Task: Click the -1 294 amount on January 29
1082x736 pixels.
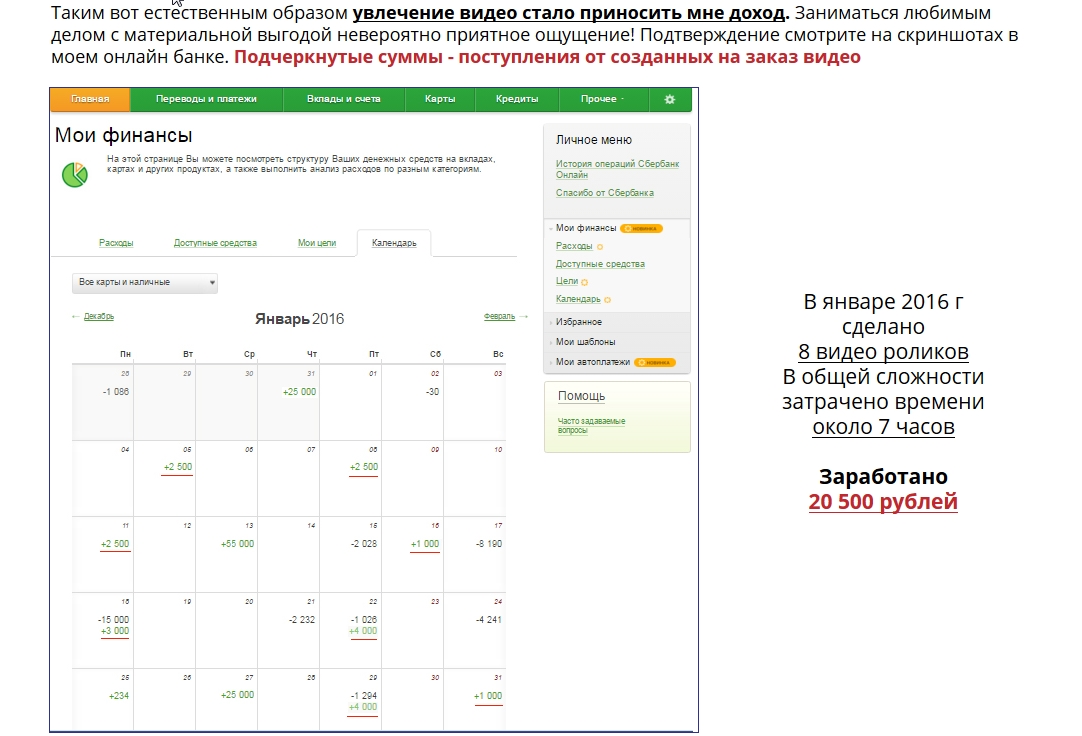Action: [364, 696]
